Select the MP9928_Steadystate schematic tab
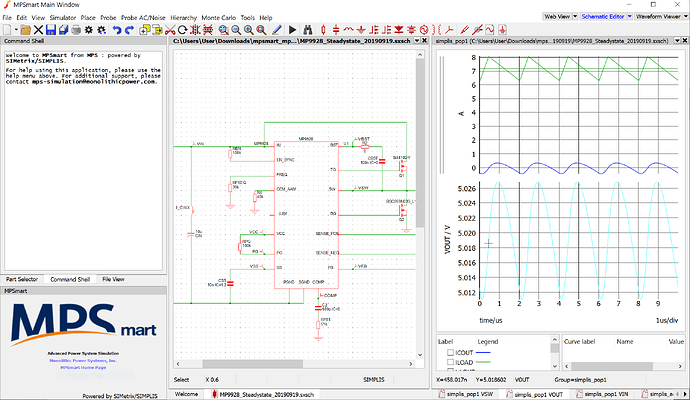Viewport: 690px width, 400px height. point(263,394)
